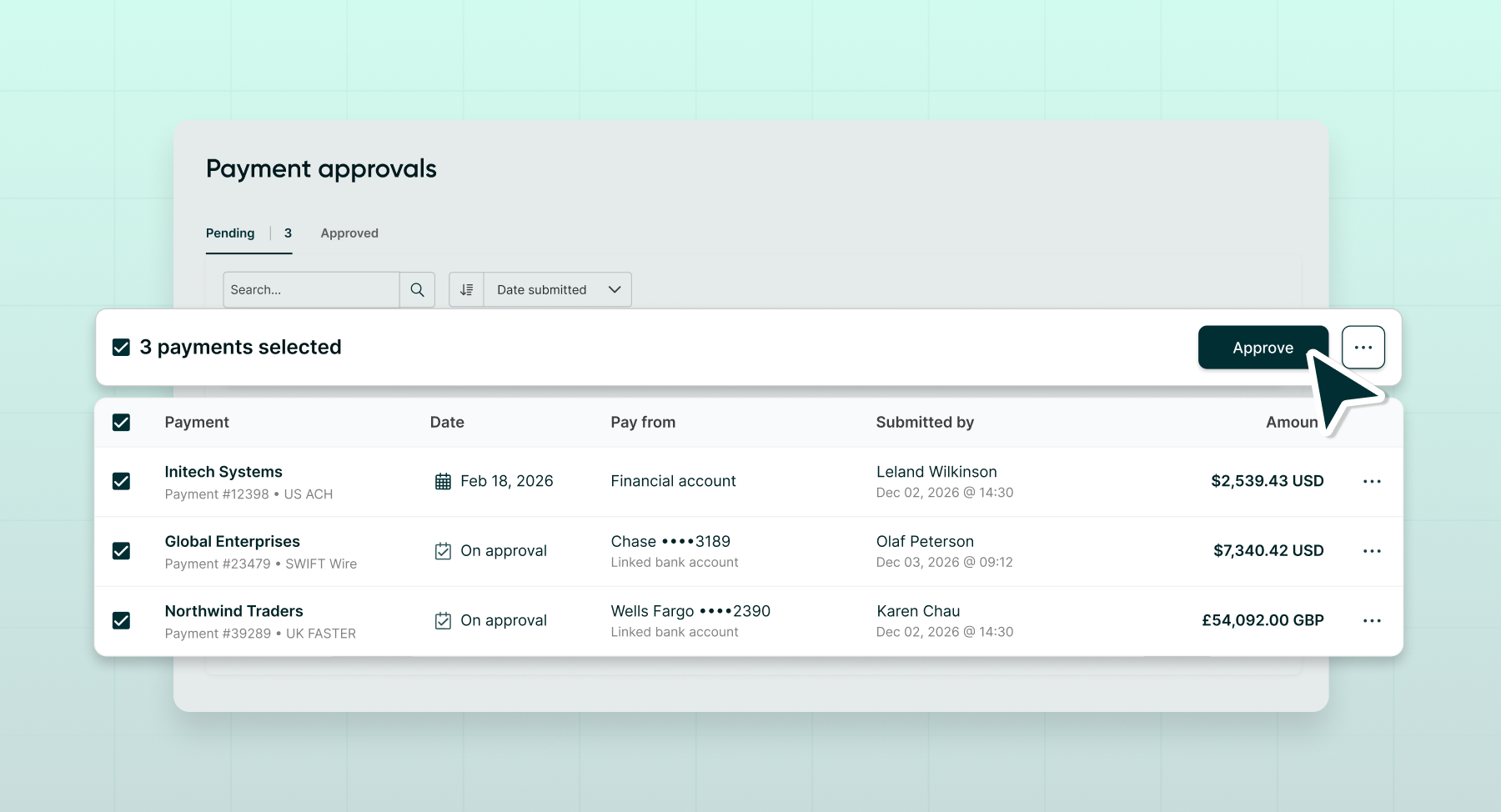Click the sort order icon beside Date submitted
The width and height of the screenshot is (1501, 812).
coord(465,289)
